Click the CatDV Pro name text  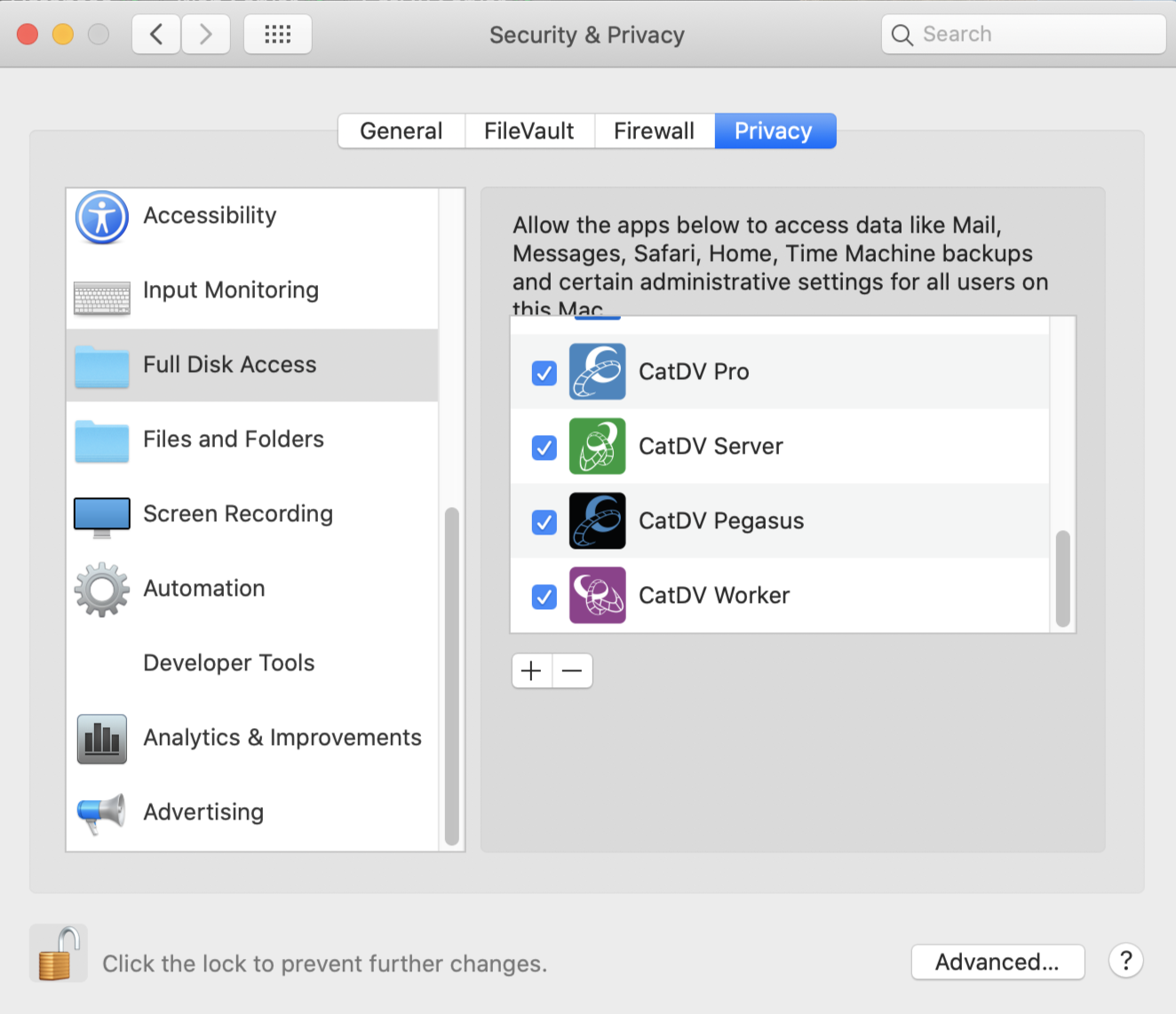click(x=694, y=371)
